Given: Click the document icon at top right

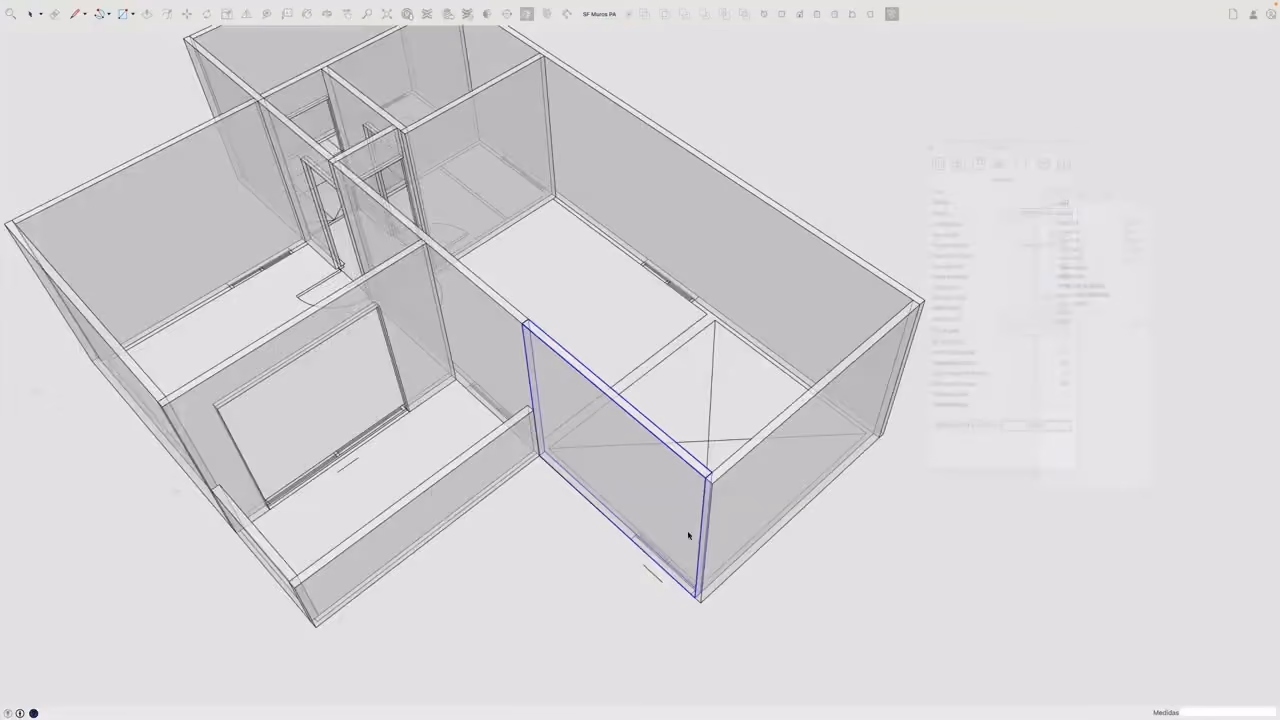Looking at the screenshot, I should point(1233,14).
